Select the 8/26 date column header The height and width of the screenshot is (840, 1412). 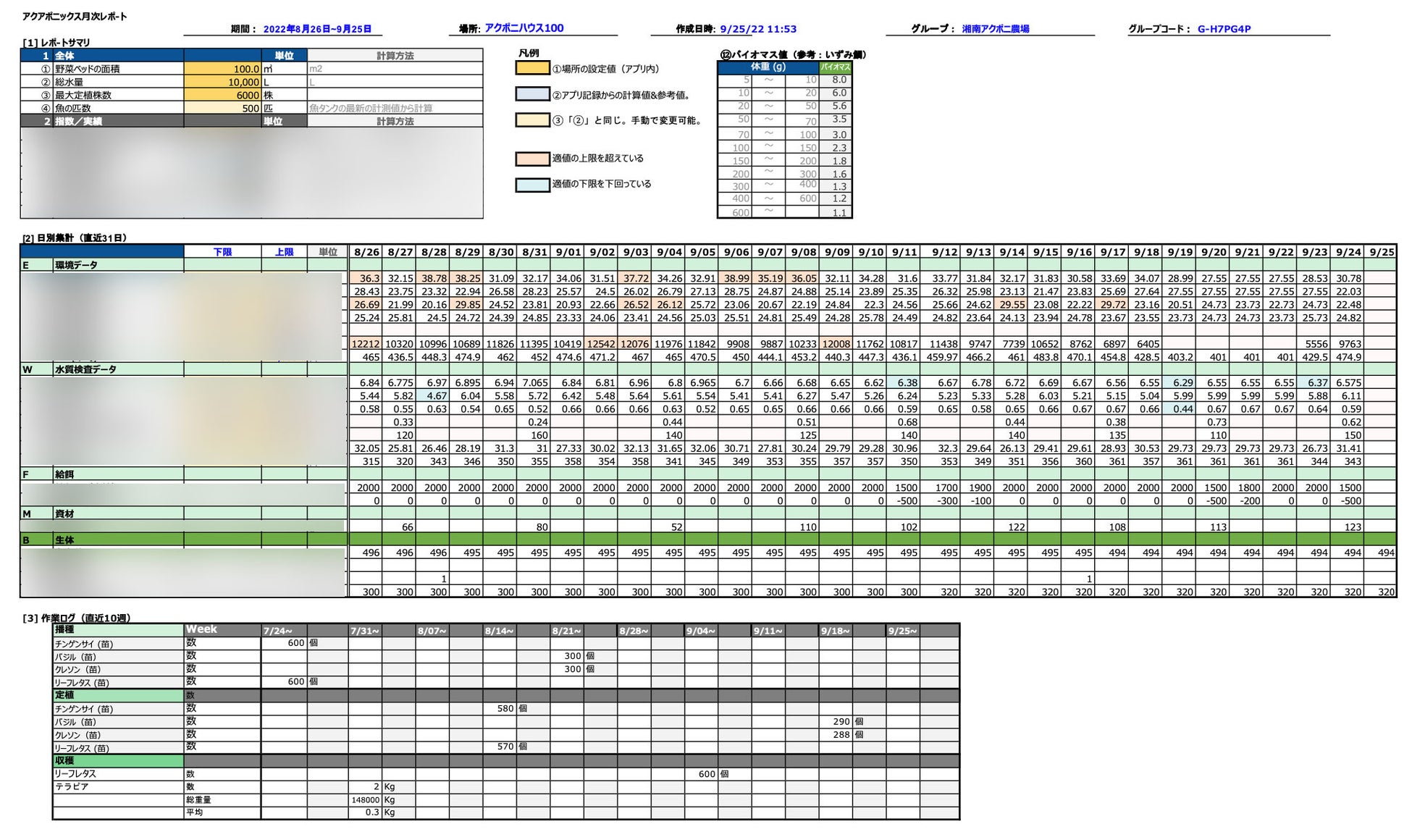(x=366, y=252)
